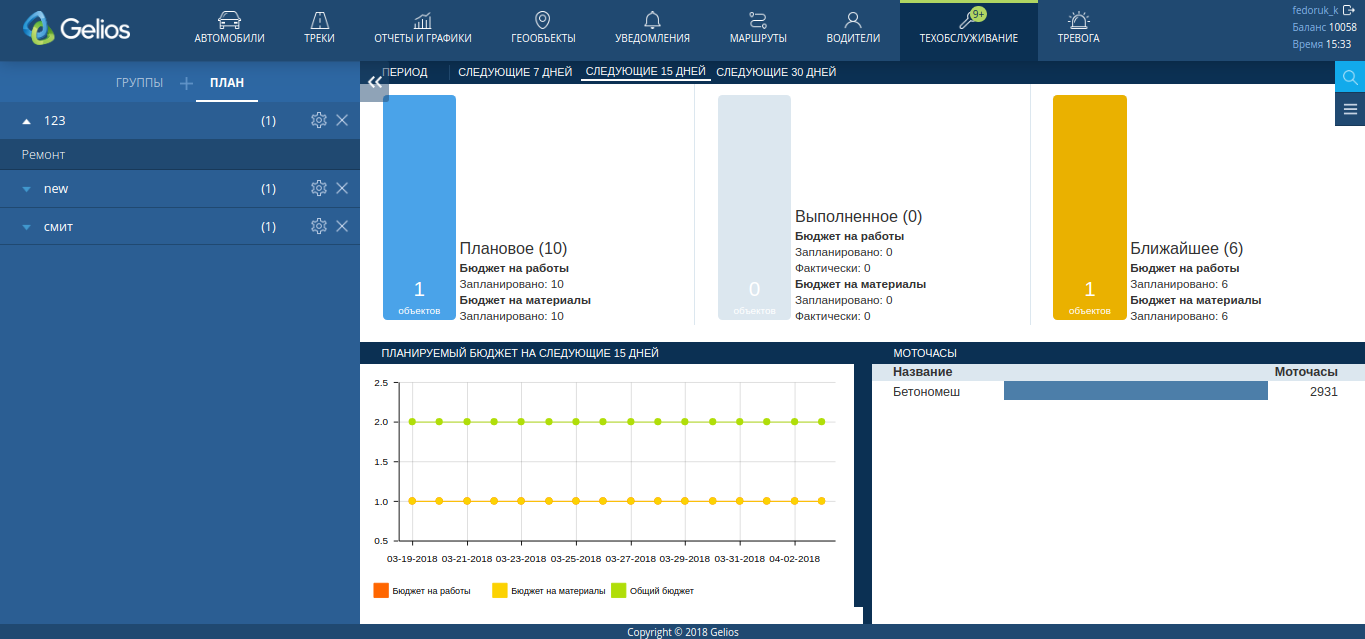Screen dimensions: 1365x639
Task: Toggle Общий бюджет legend series
Action: point(653,591)
